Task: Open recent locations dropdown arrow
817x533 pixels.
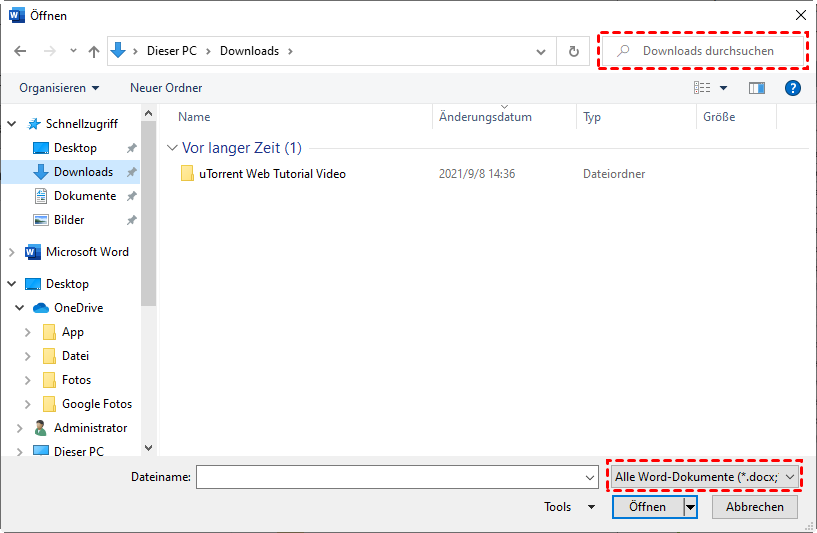Action: pyautogui.click(x=73, y=51)
